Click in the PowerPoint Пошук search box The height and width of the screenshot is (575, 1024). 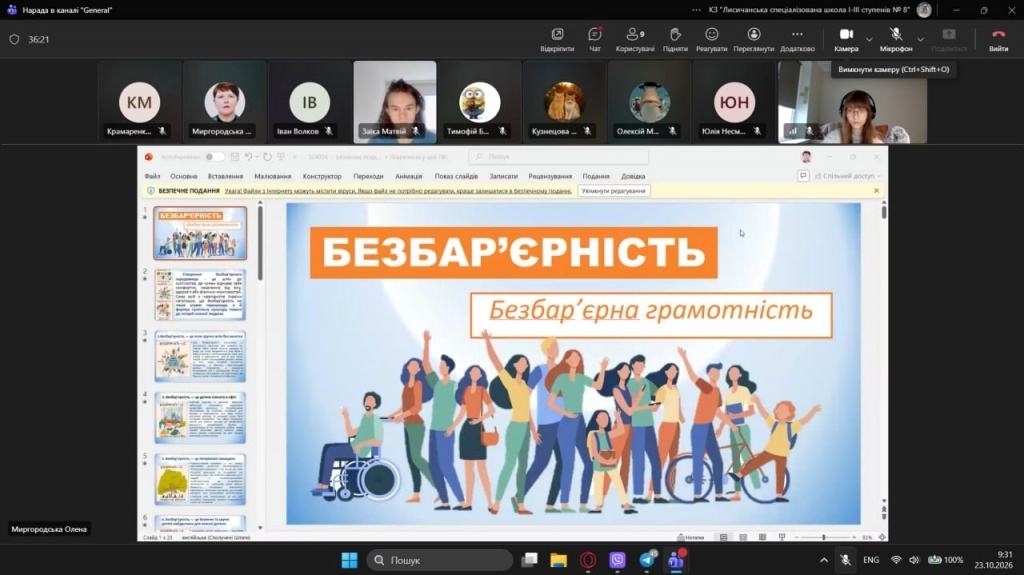coord(559,157)
